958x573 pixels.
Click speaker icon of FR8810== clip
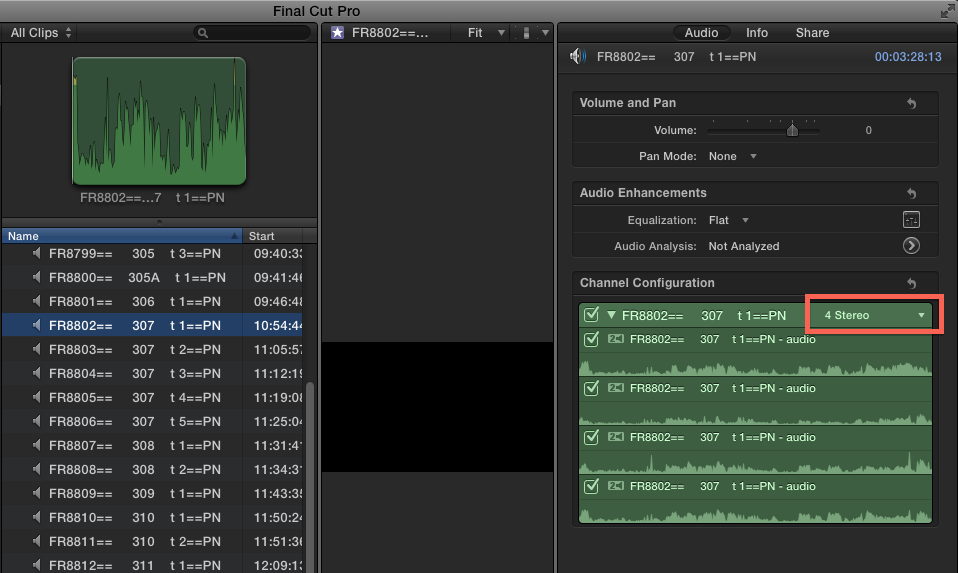point(37,517)
